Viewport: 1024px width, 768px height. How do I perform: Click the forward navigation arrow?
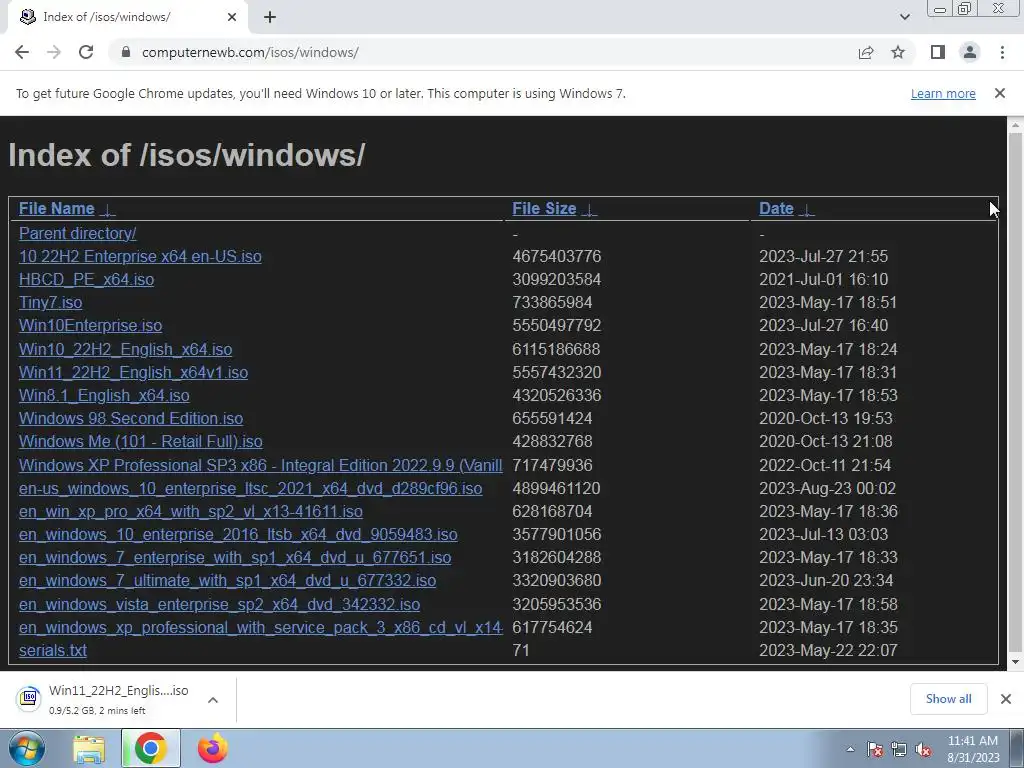coord(54,52)
